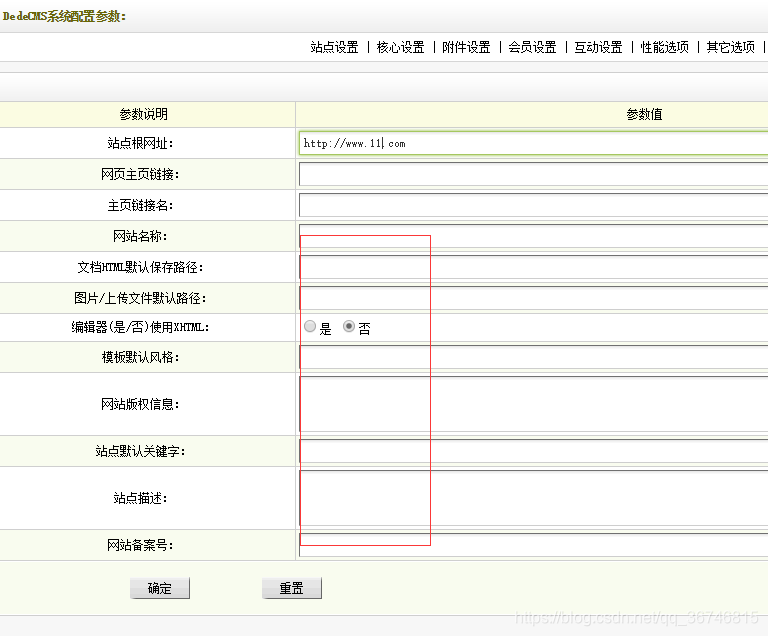Switch to the 核心设置 tab
The image size is (768, 636).
coord(400,47)
